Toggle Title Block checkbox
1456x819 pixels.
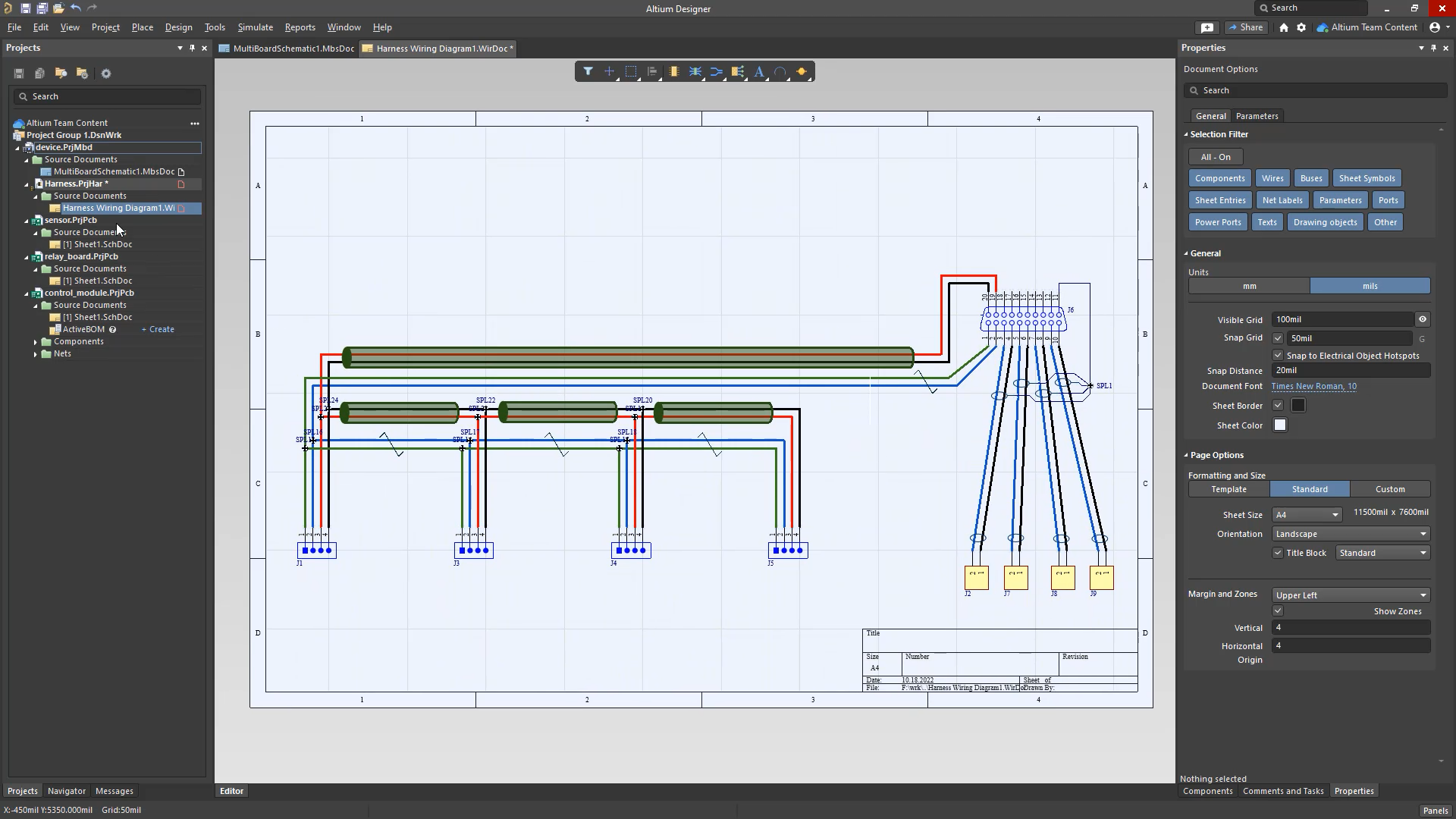(1278, 553)
